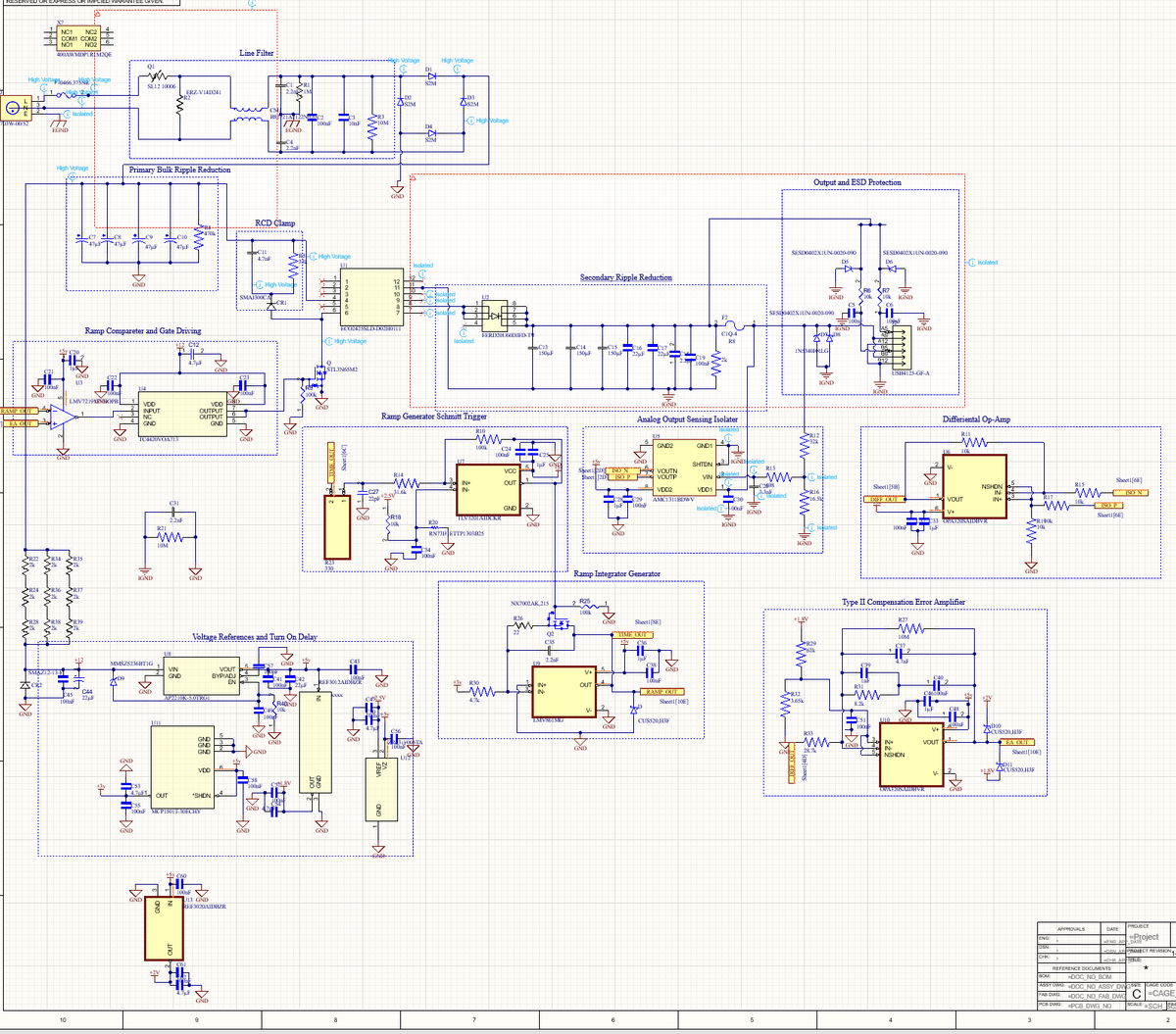Select the FERD20U60 diode U2 component

[495, 316]
